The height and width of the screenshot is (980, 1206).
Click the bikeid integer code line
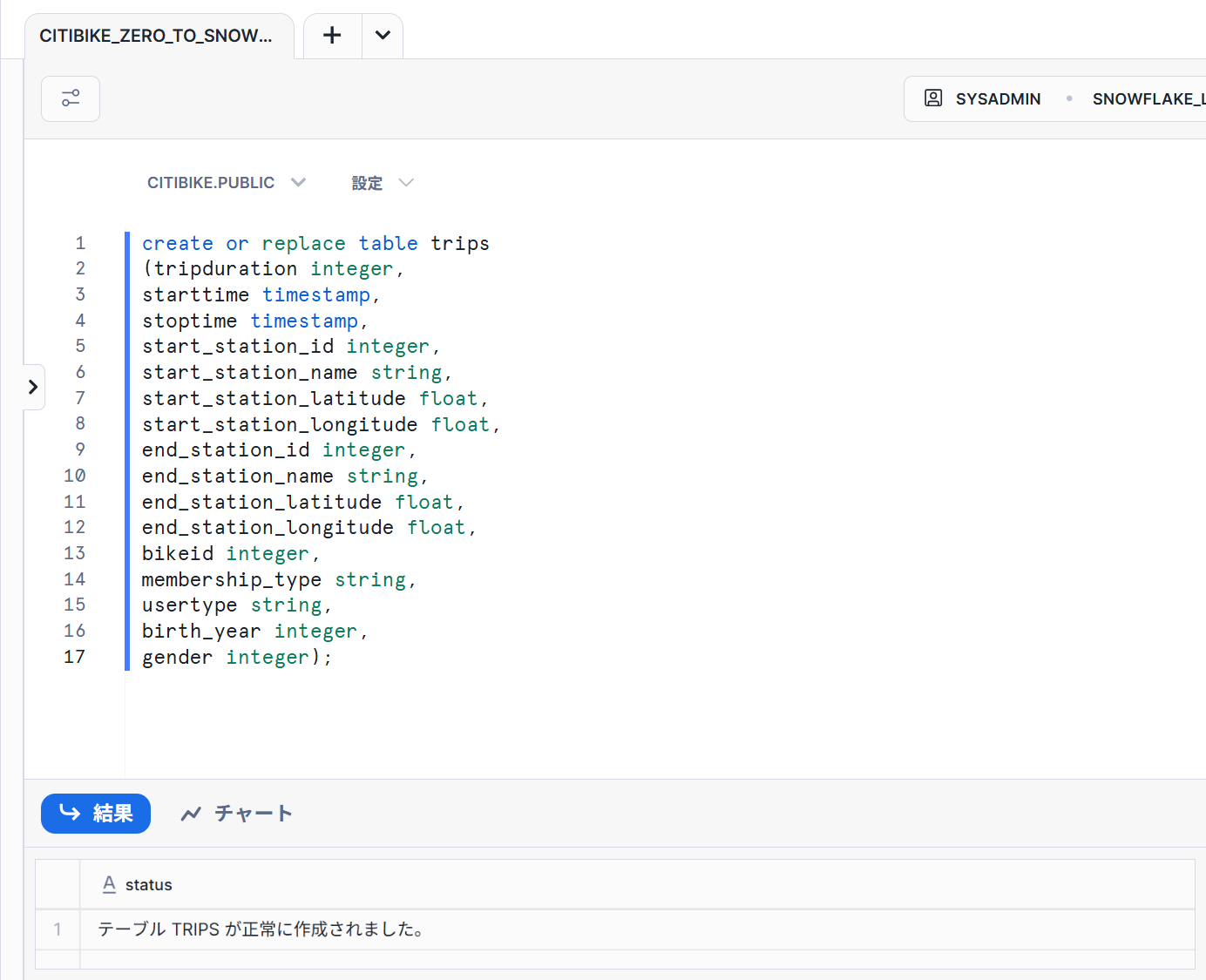point(231,554)
